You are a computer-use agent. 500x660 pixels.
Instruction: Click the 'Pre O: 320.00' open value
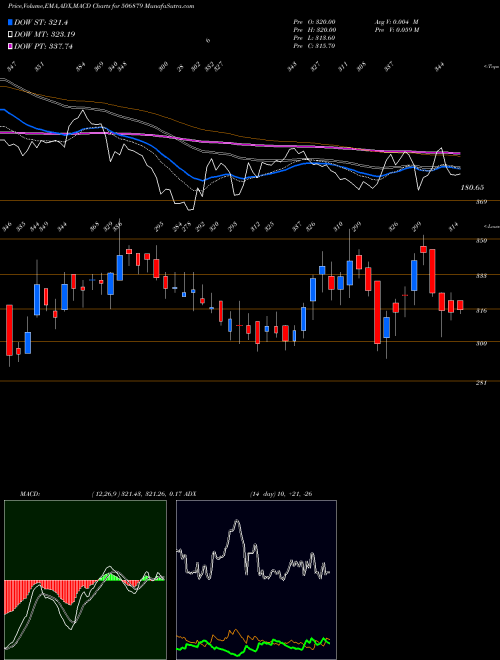click(314, 22)
